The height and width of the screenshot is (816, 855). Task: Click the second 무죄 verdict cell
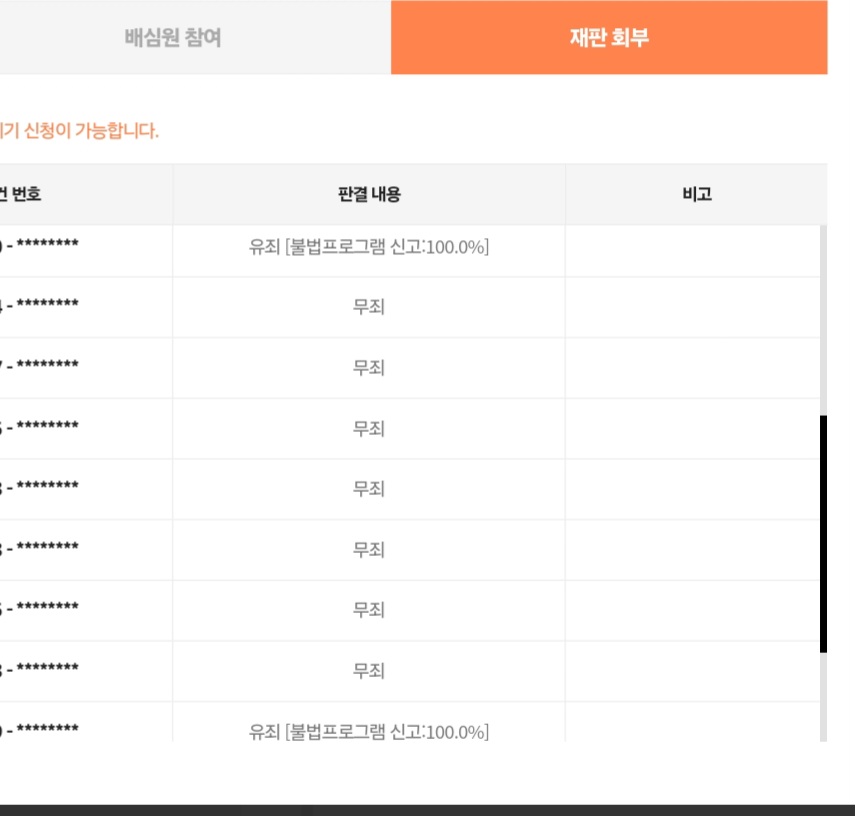369,368
